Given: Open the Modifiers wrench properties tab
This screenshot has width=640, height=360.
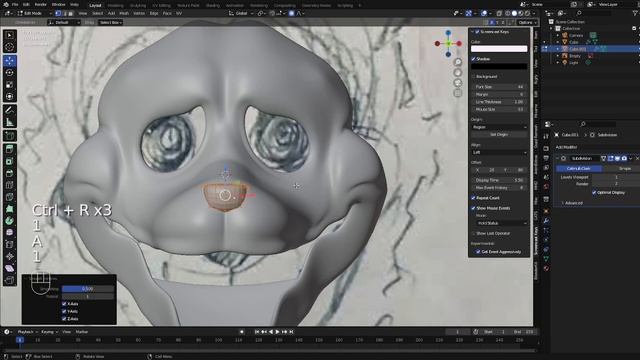Looking at the screenshot, I should pos(546,221).
